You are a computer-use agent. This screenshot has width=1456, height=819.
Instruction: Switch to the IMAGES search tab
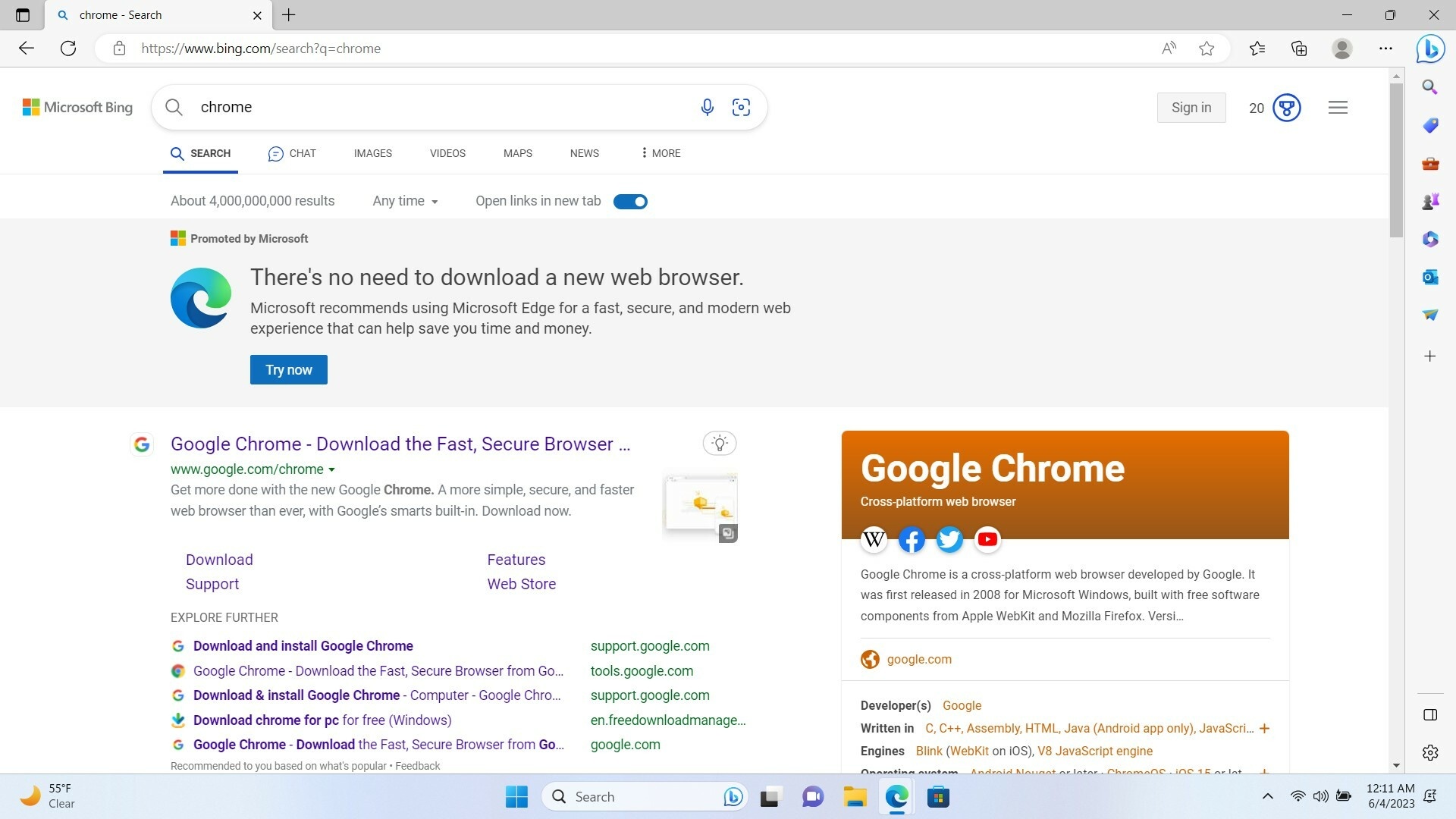pyautogui.click(x=372, y=153)
